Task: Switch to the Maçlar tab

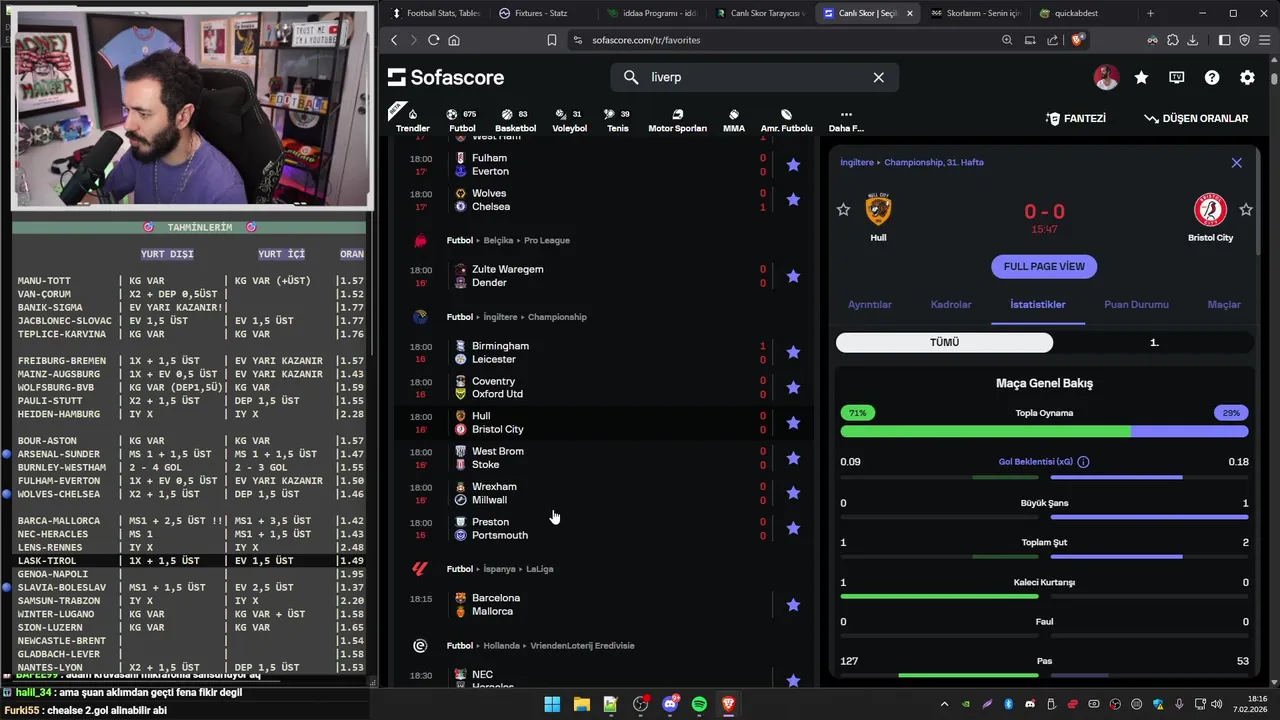Action: [1224, 304]
